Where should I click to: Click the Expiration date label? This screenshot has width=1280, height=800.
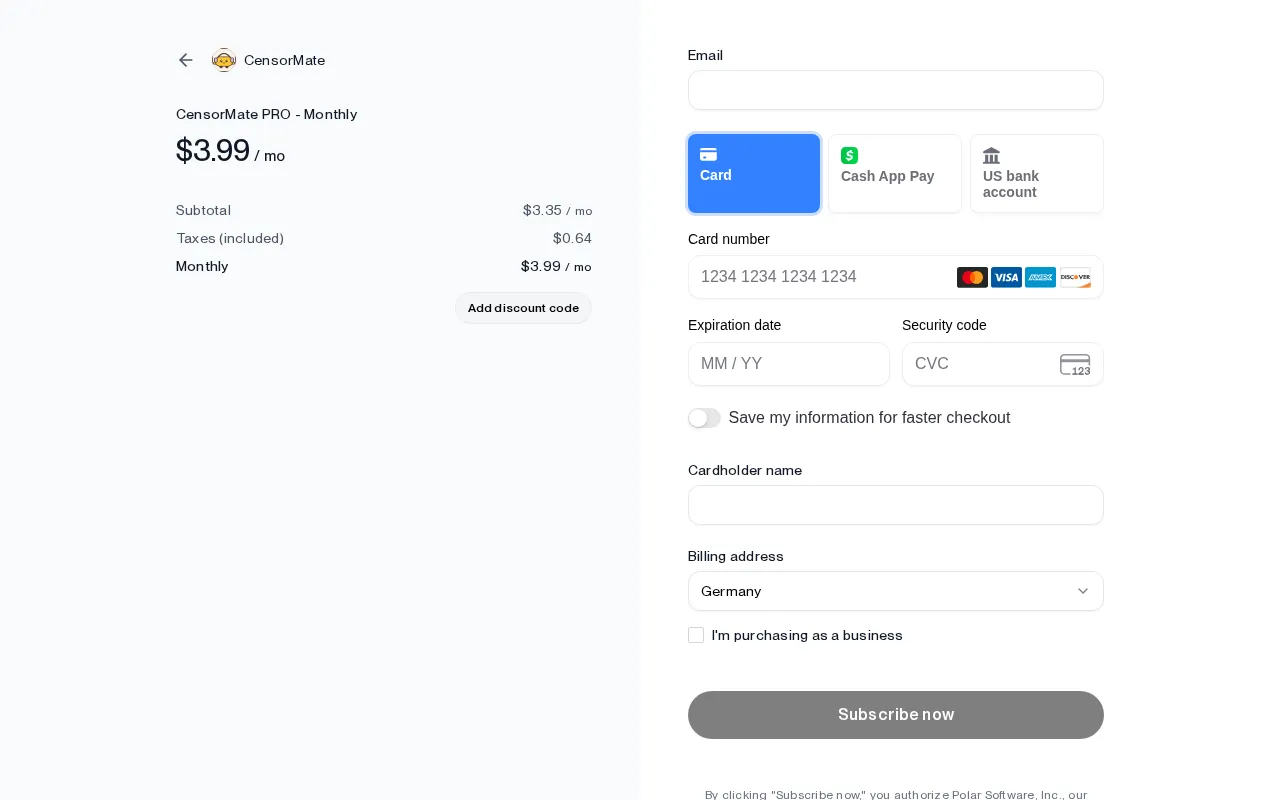tap(734, 325)
